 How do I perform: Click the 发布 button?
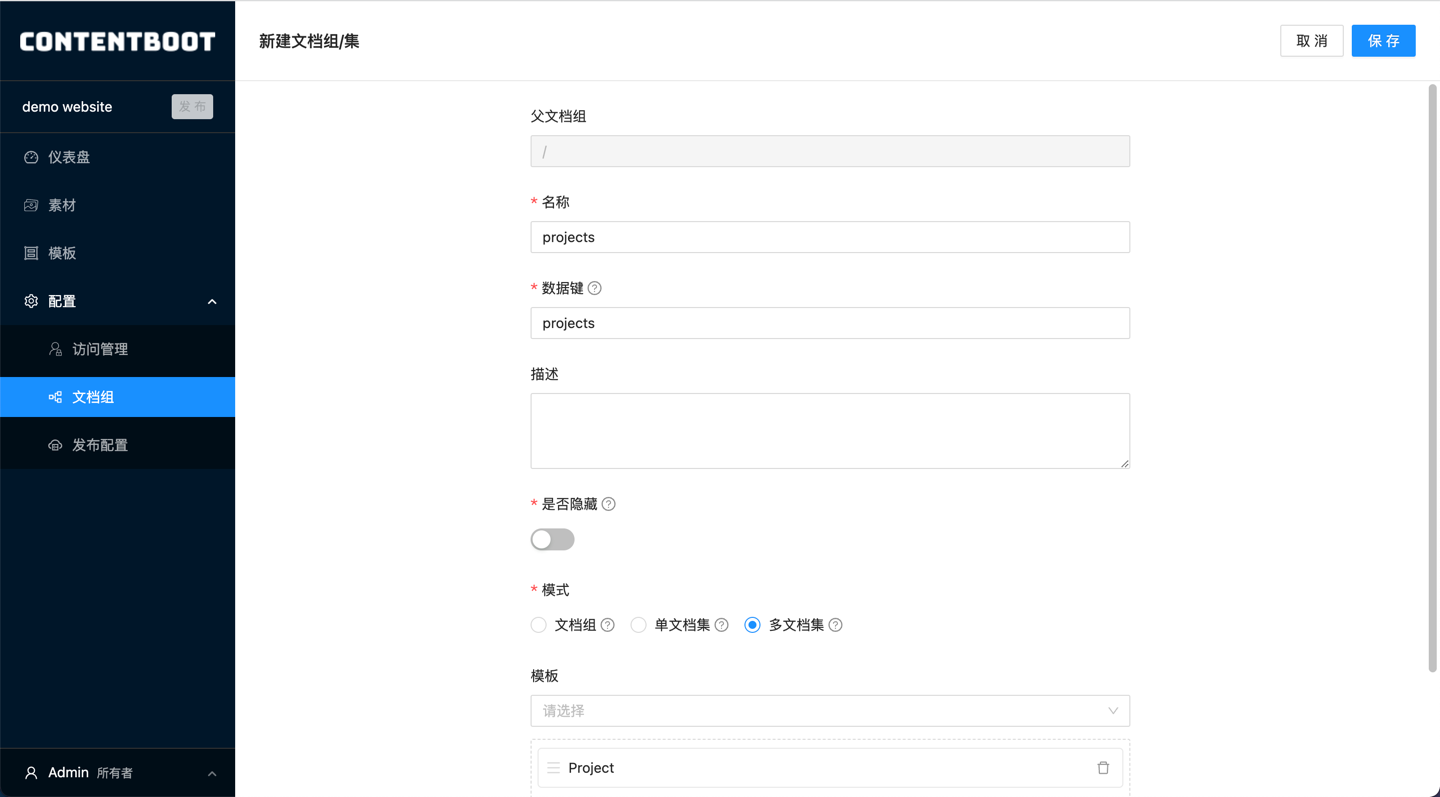[x=192, y=107]
